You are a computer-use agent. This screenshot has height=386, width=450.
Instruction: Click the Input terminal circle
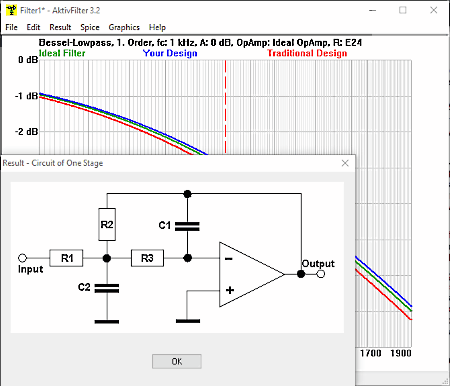[x=22, y=258]
